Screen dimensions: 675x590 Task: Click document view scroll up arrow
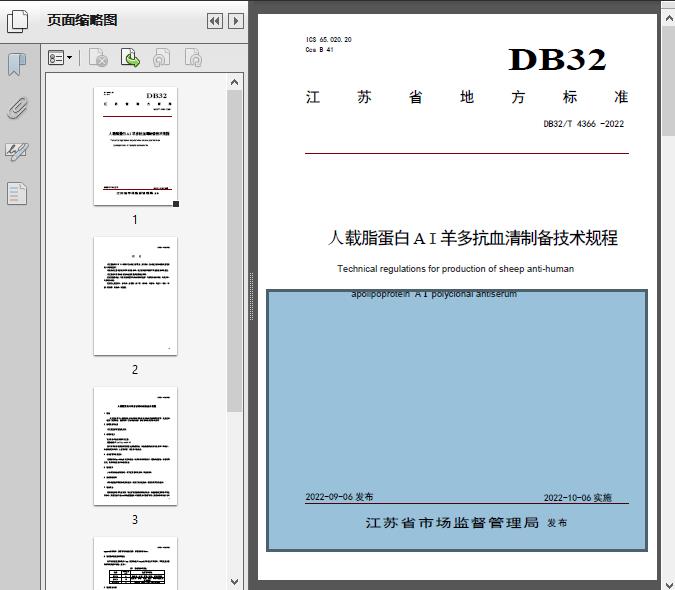(669, 19)
